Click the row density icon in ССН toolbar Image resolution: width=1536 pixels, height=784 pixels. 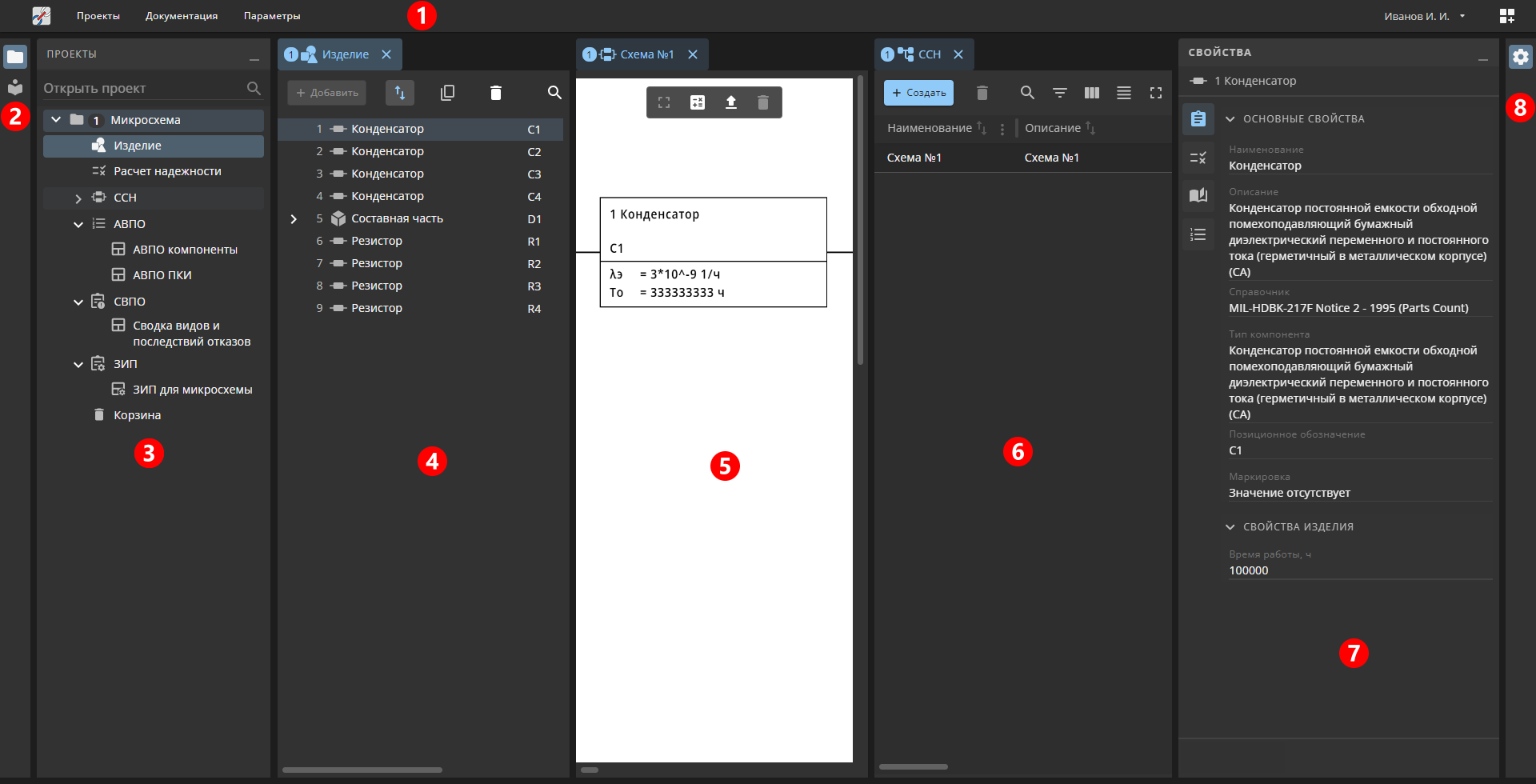point(1124,93)
